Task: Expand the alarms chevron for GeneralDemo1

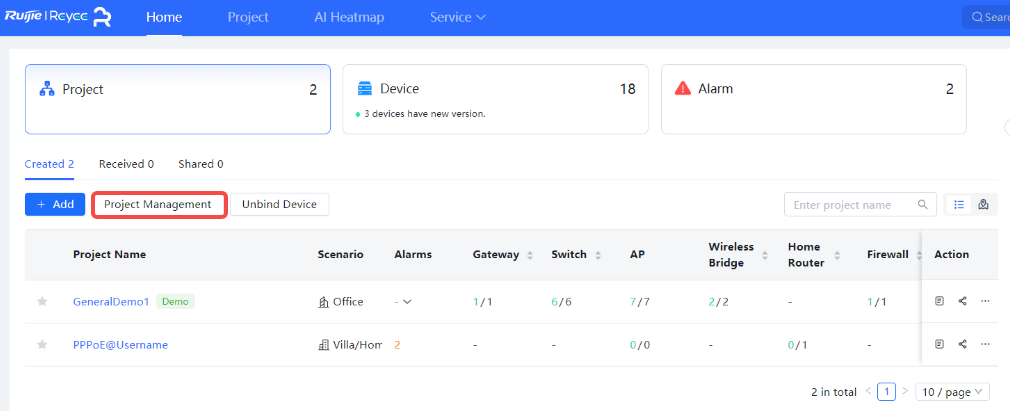Action: click(x=407, y=302)
